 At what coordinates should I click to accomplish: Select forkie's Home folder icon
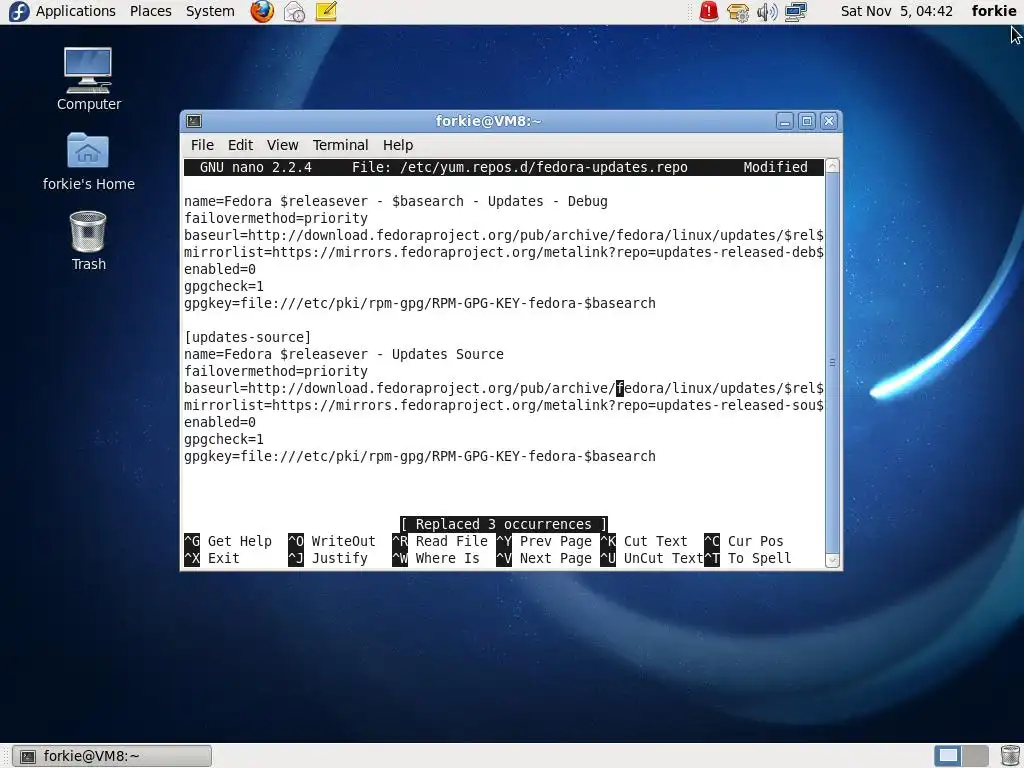[88, 161]
